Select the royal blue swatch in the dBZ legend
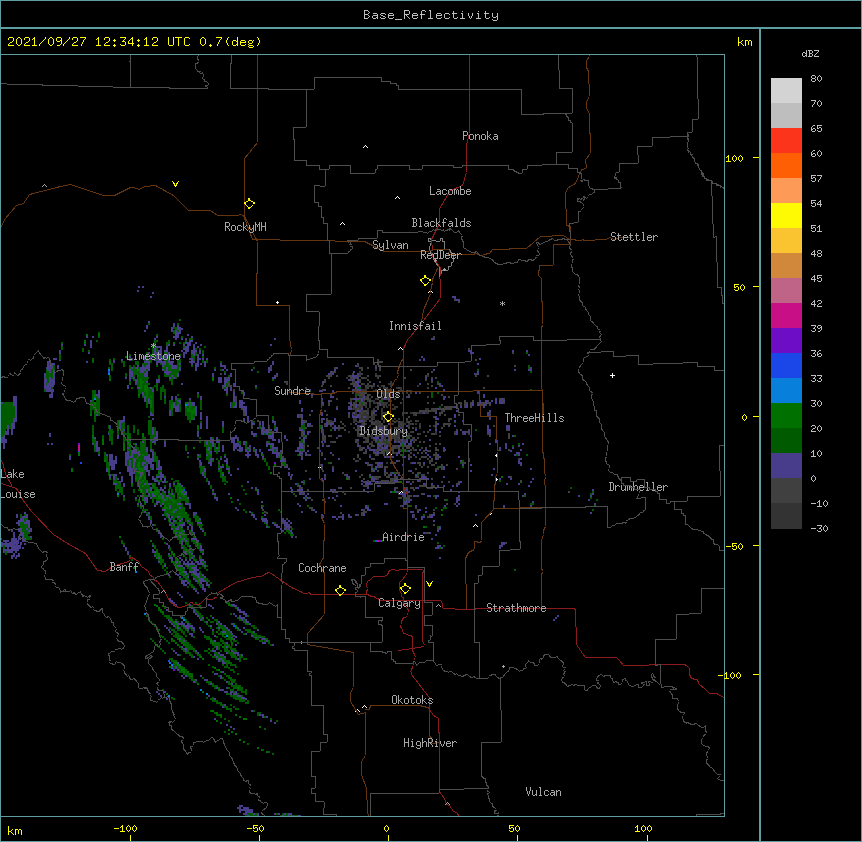The width and height of the screenshot is (862, 842). pos(786,365)
